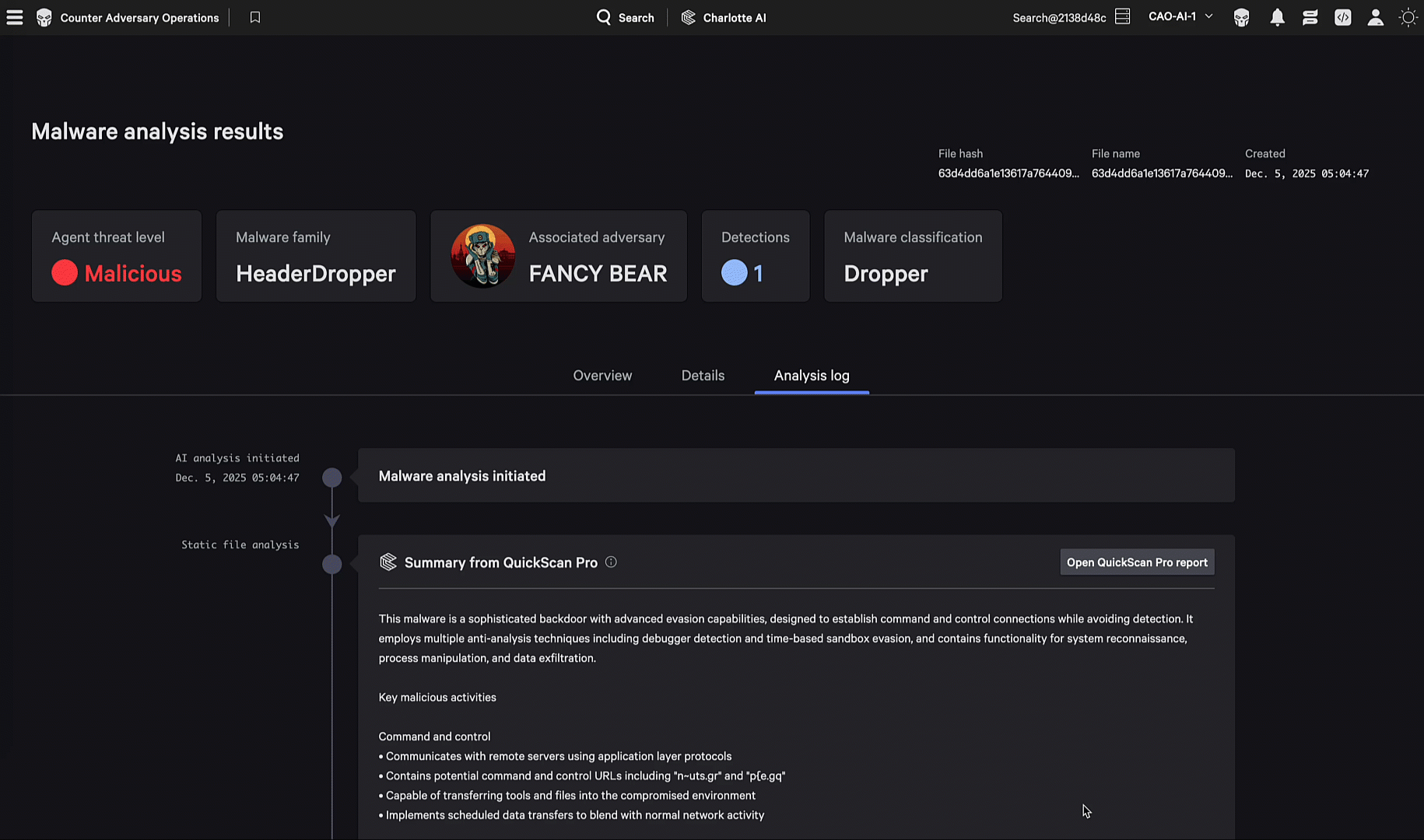
Task: Open the hamburger navigation menu
Action: [15, 17]
